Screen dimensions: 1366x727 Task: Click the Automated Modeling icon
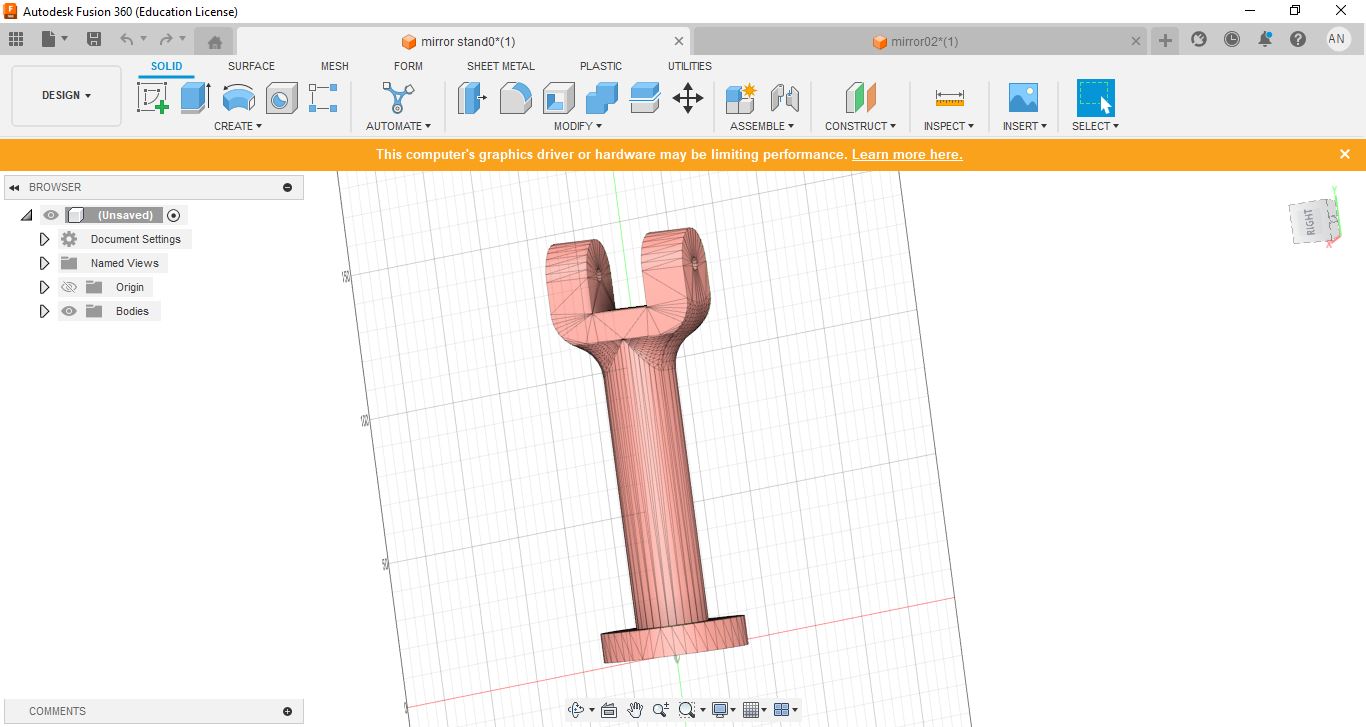pos(398,98)
